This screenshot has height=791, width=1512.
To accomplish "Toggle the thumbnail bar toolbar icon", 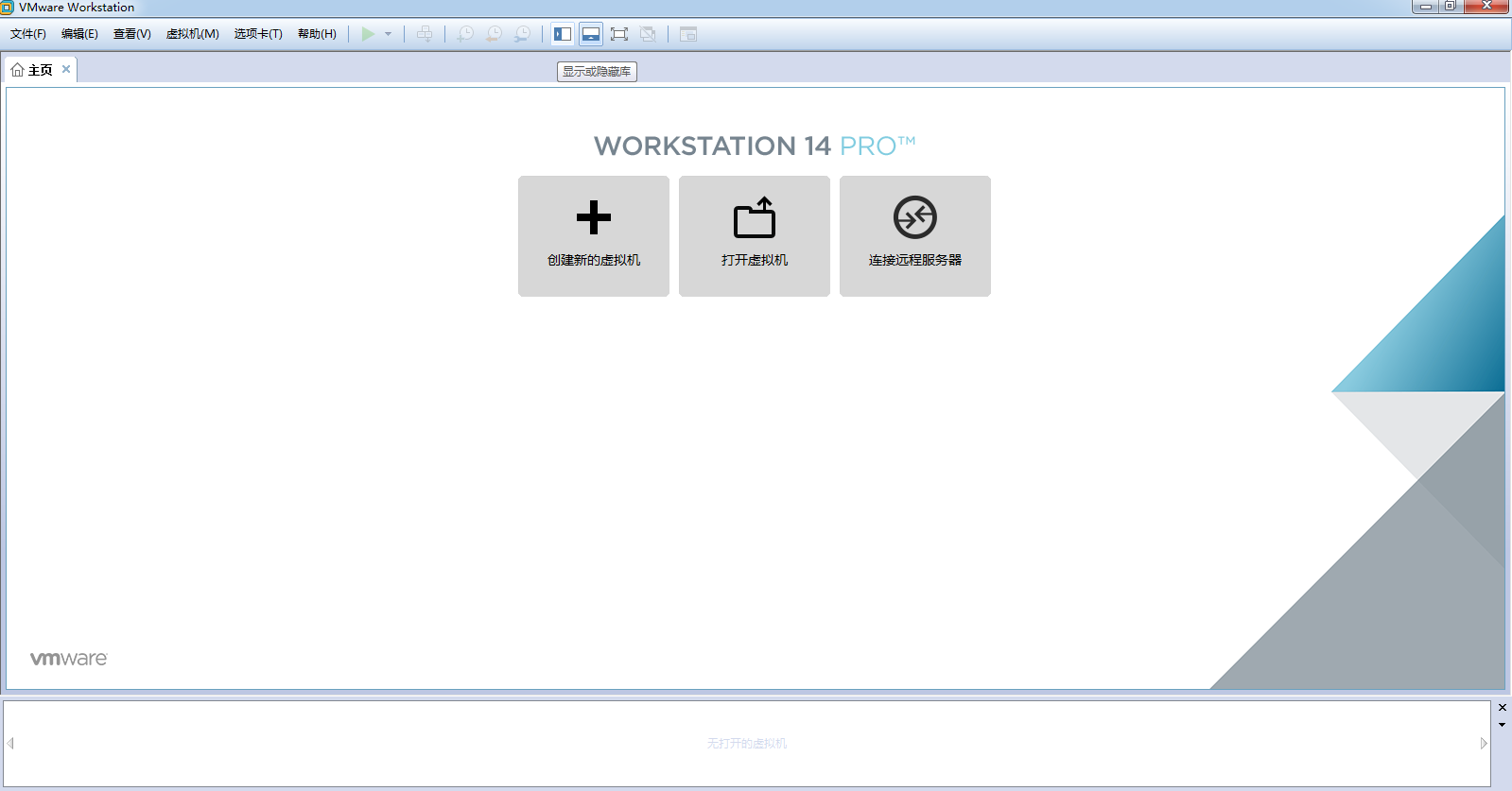I will 591,34.
